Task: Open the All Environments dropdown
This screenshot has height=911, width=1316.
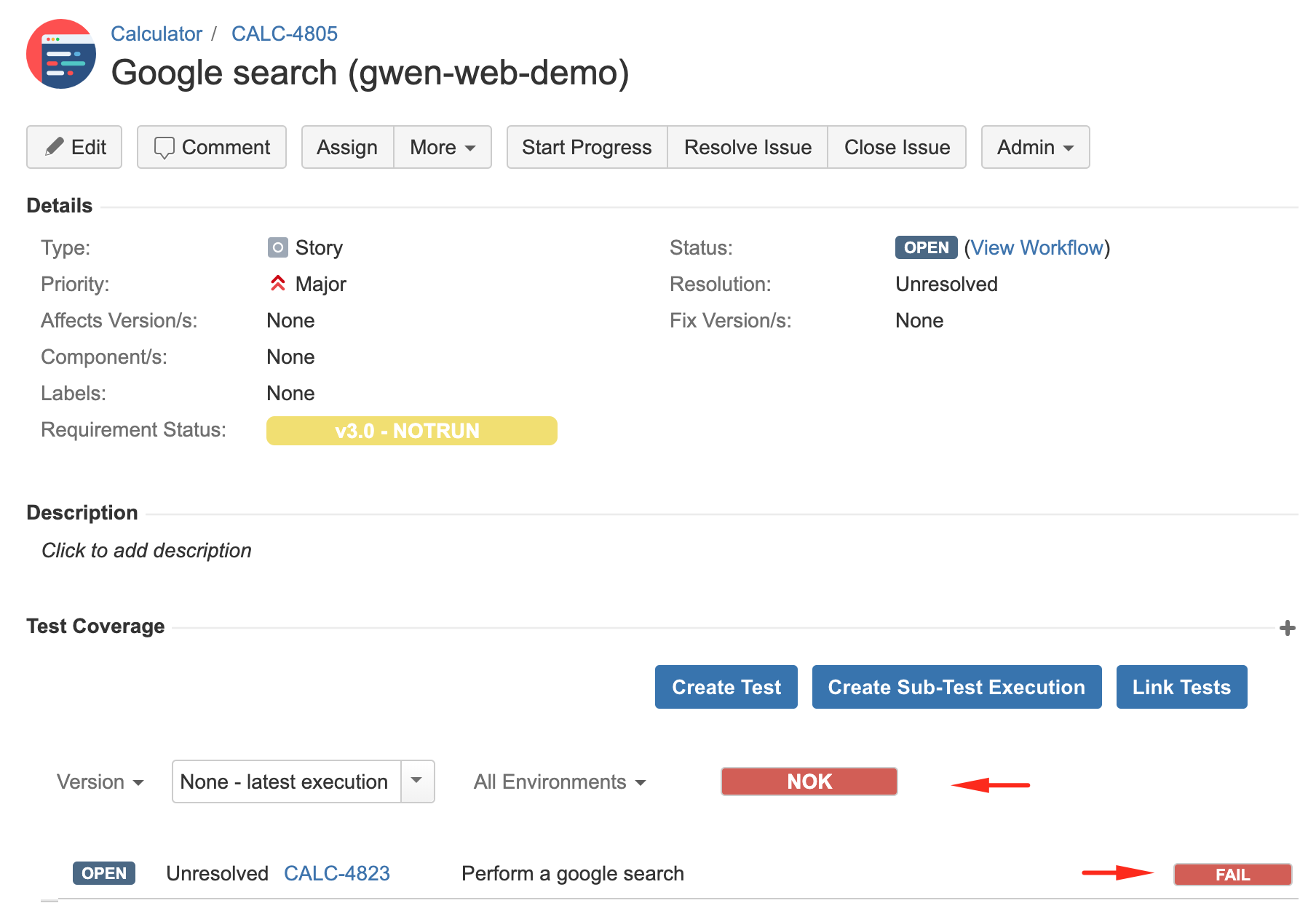Action: click(560, 781)
